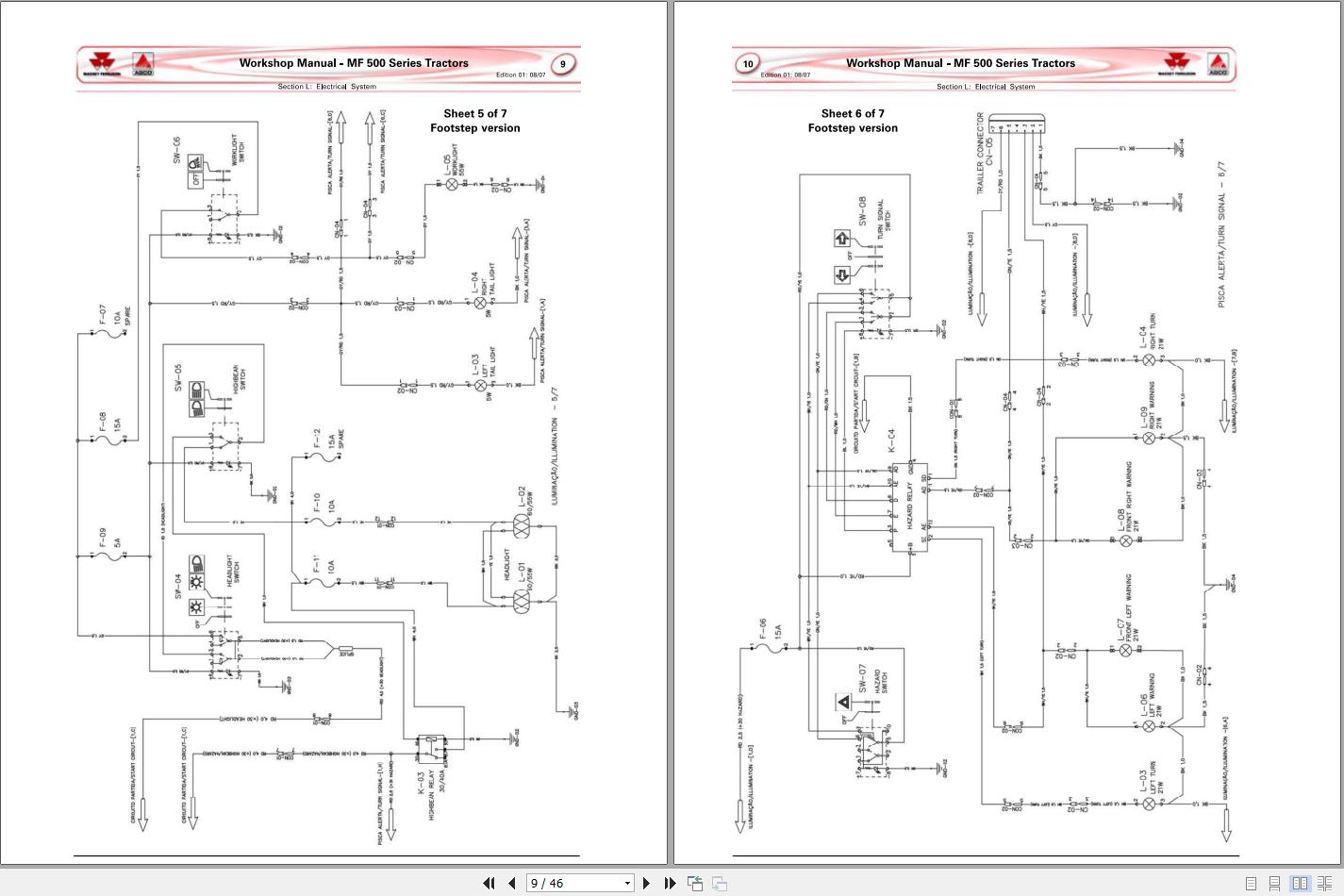This screenshot has height=896, width=1344.
Task: Click the 'PISCA ALERTA/TURN SIGNAL - 5/7' label
Action: tap(1223, 234)
